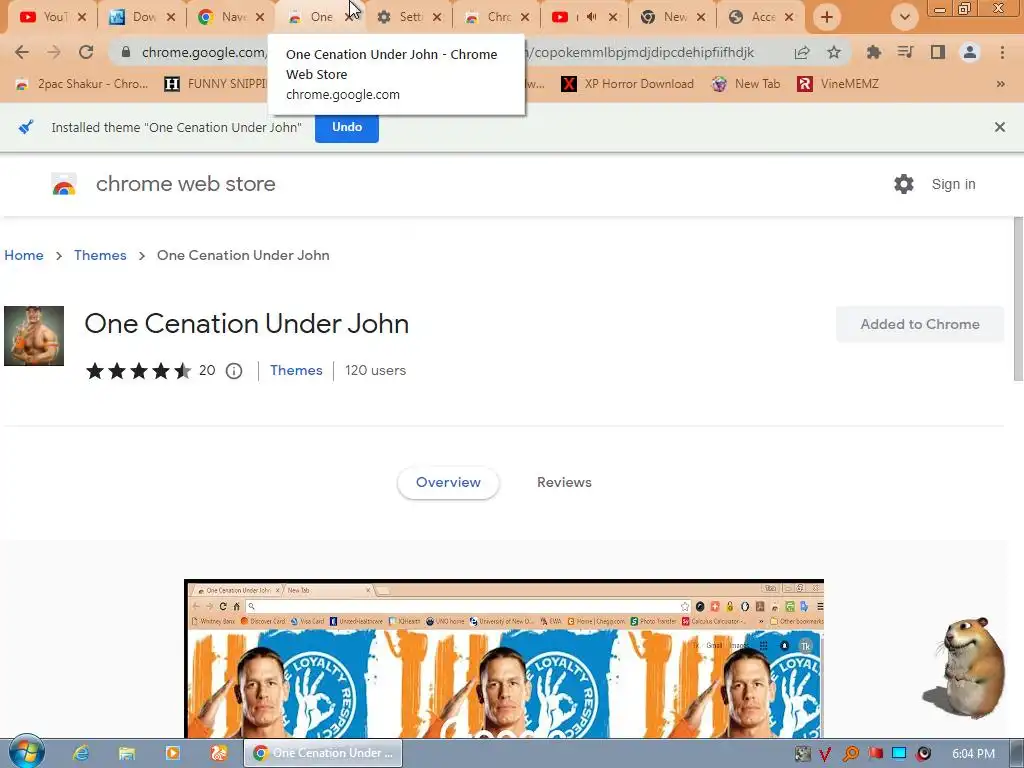The height and width of the screenshot is (768, 1024).
Task: Open Windows Media Player on taskbar
Action: [173, 753]
